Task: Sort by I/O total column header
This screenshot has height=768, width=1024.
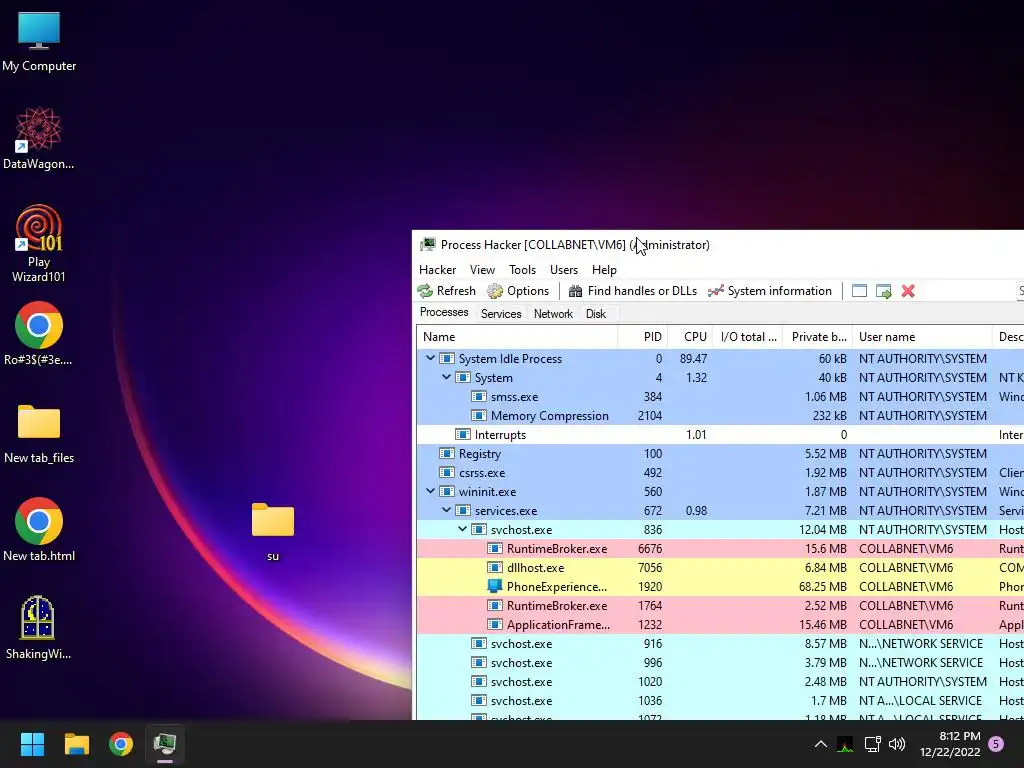Action: [748, 337]
